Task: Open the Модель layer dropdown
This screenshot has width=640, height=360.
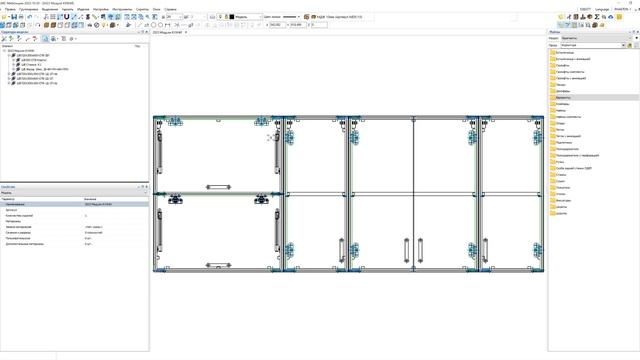Action: point(248,17)
